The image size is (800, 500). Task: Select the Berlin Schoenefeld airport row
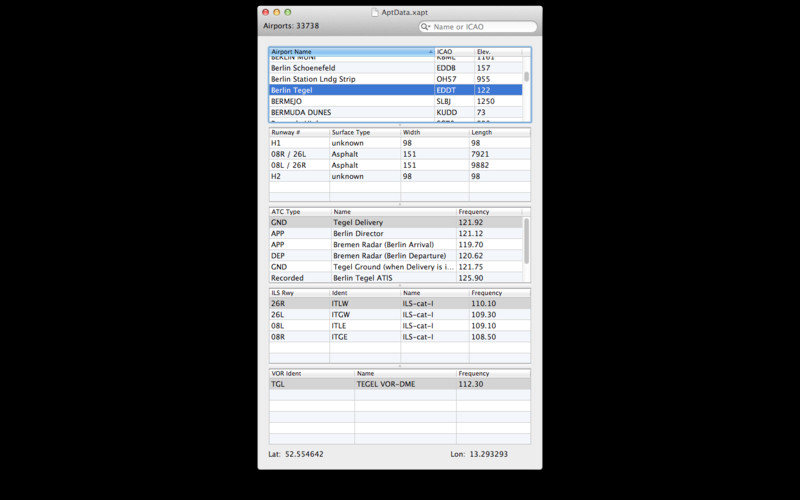pyautogui.click(x=395, y=68)
